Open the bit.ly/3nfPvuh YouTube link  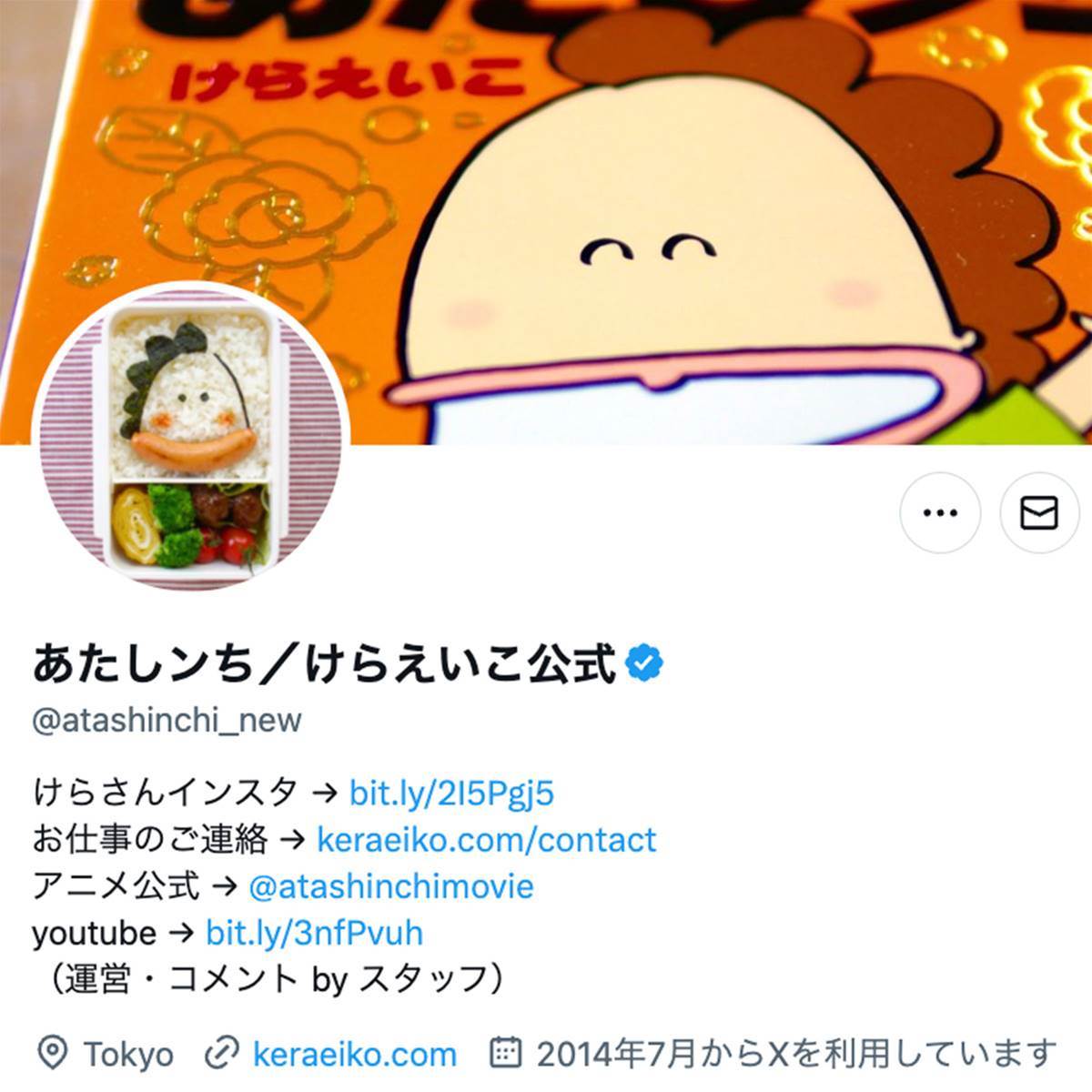[314, 933]
